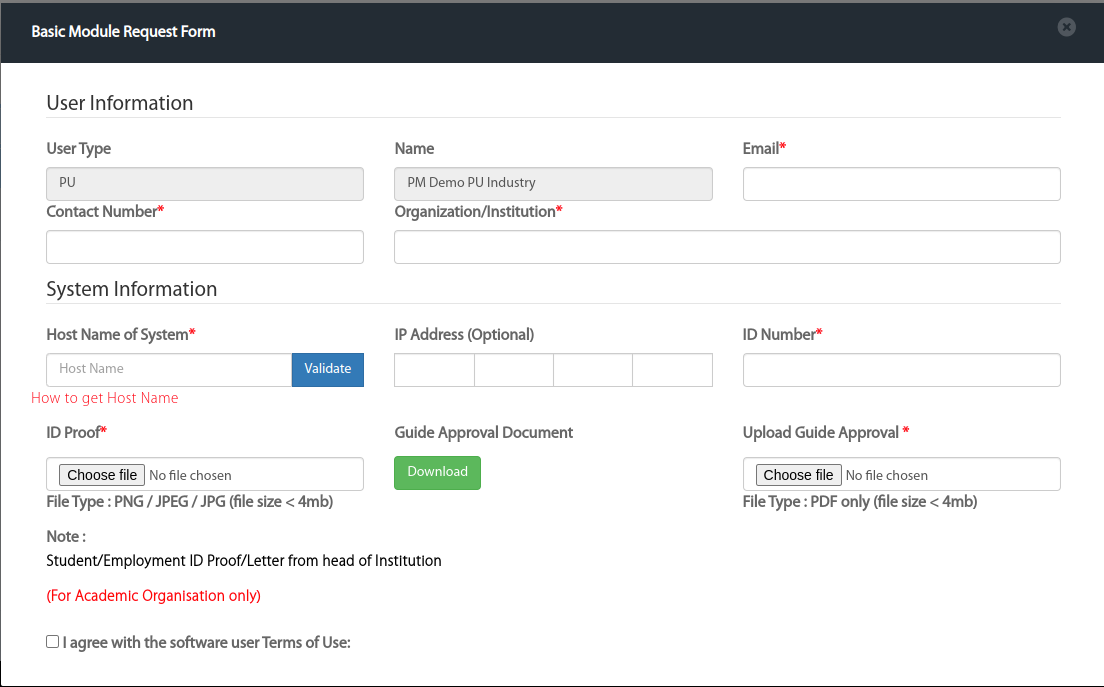Open the How to get Host Name link
The width and height of the screenshot is (1104, 687).
[104, 398]
